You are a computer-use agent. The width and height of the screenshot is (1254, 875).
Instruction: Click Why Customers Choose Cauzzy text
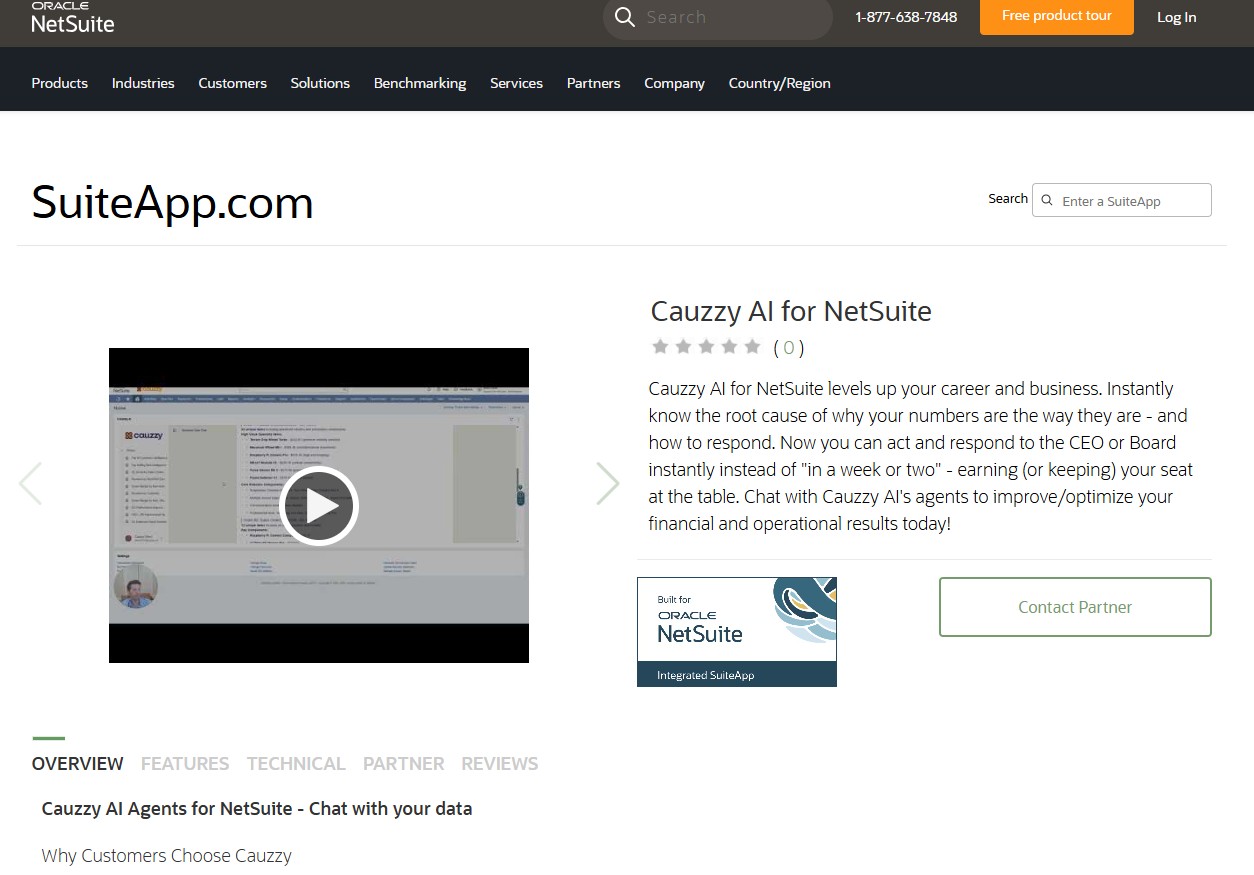[x=166, y=856]
